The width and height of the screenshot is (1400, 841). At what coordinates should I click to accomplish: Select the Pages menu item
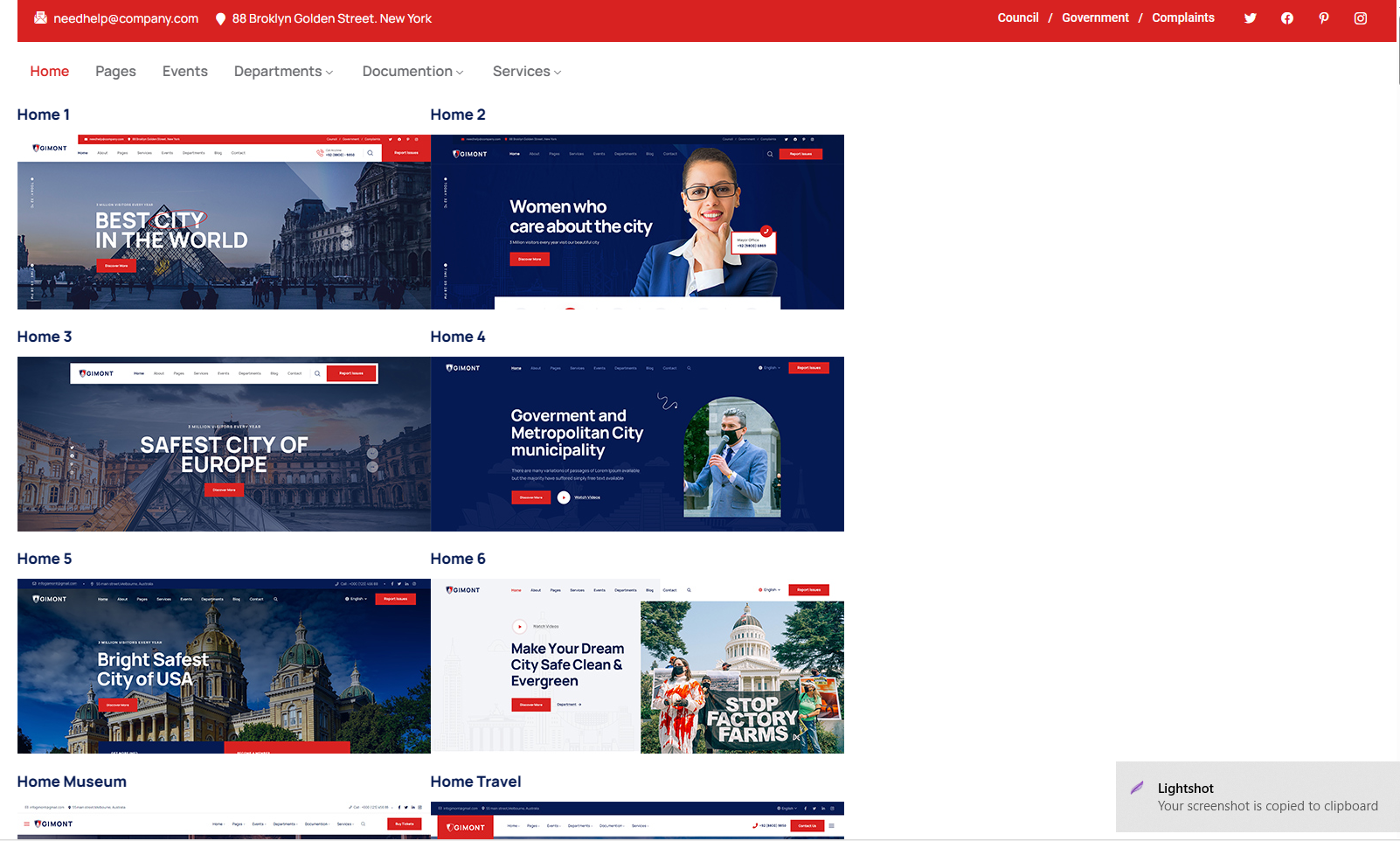(x=115, y=71)
